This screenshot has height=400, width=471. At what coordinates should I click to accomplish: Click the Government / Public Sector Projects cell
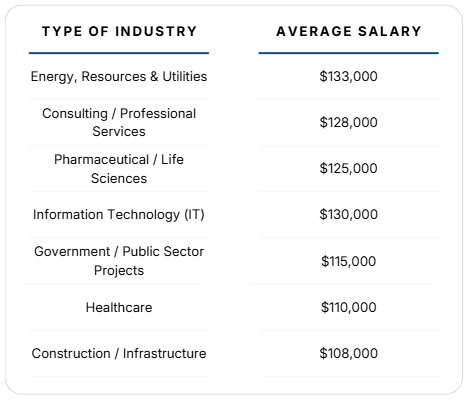[x=119, y=261]
